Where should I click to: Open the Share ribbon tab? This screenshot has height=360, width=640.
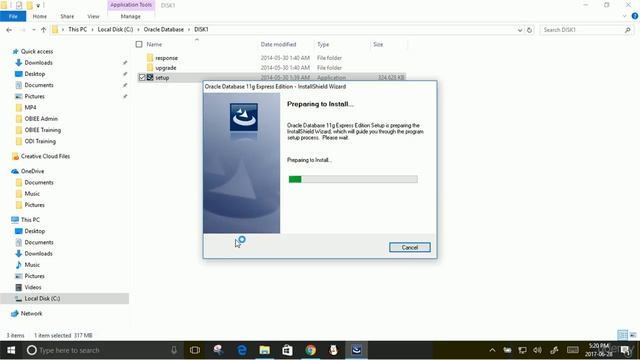(x=67, y=16)
